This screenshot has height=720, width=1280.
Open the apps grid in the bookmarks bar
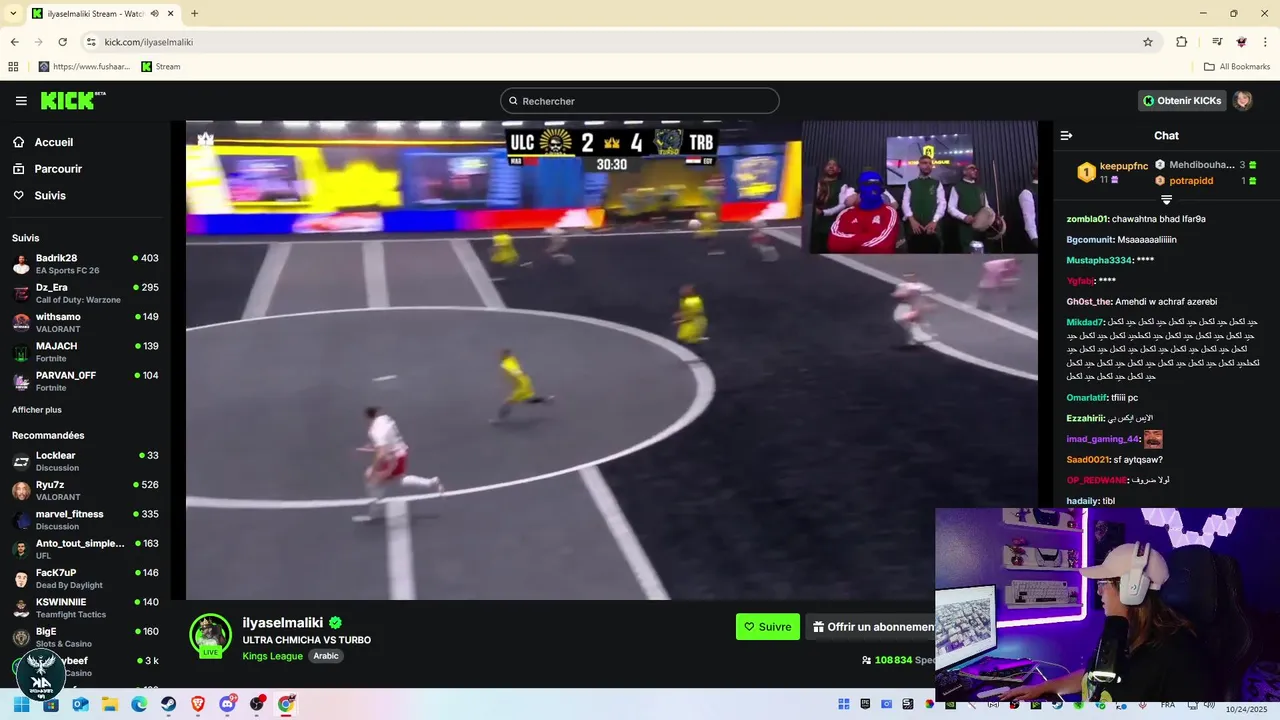(x=13, y=67)
